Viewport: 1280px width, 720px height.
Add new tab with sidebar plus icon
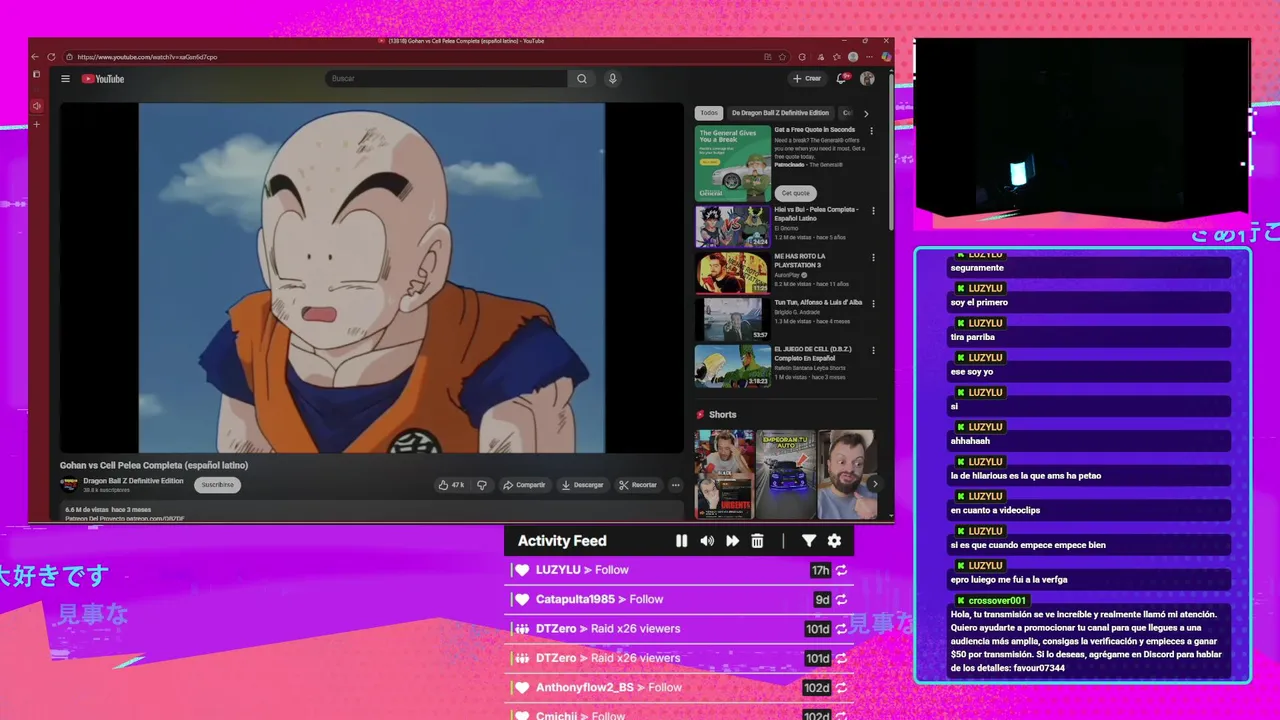(37, 125)
